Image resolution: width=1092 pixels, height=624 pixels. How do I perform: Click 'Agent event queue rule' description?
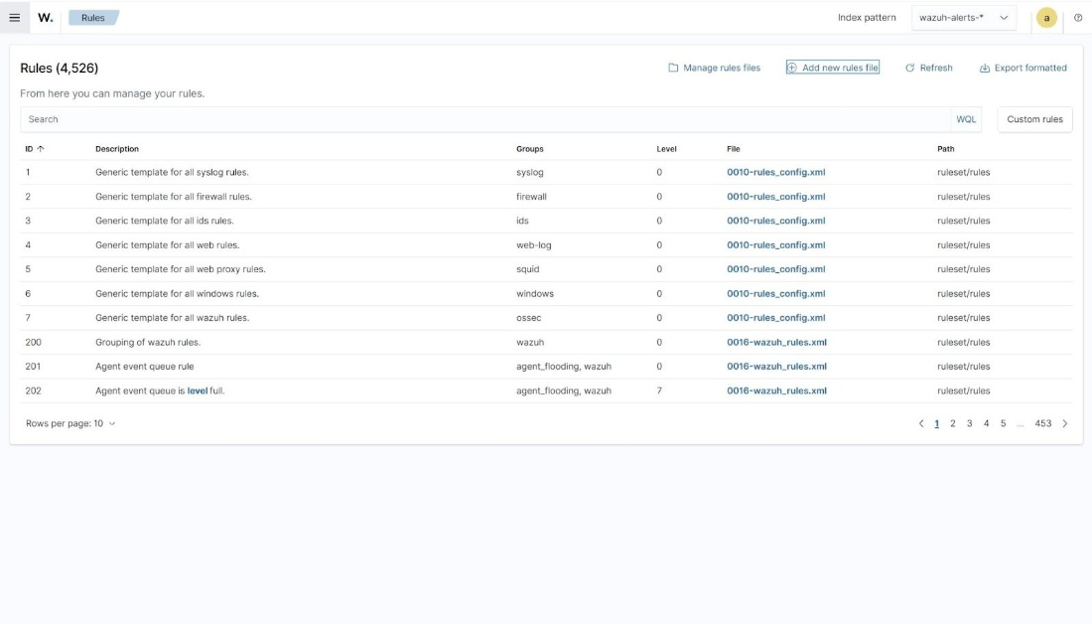coord(145,366)
